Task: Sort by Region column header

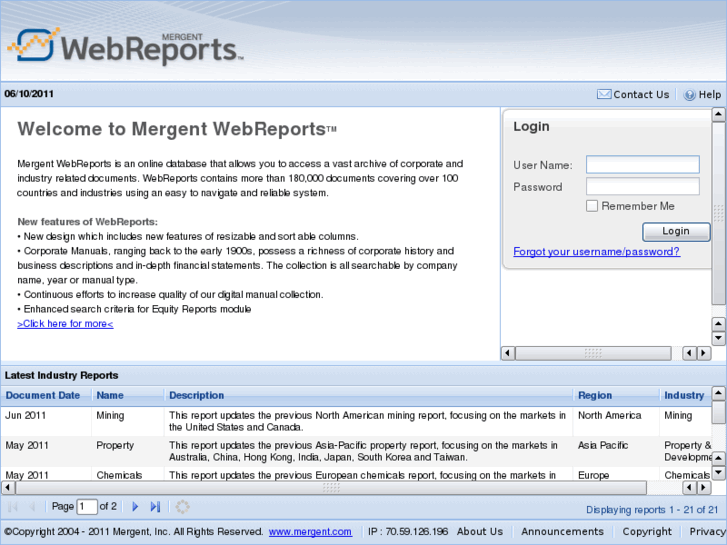Action: coord(616,395)
